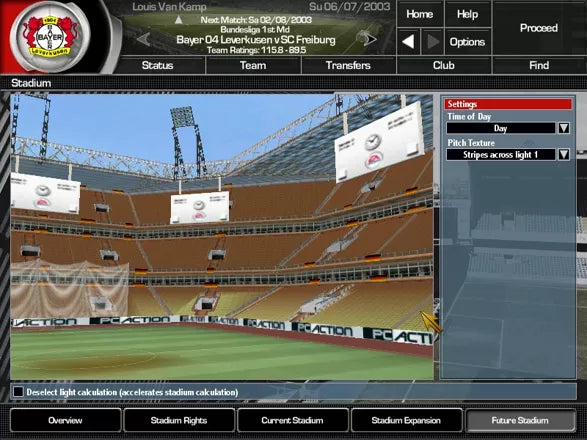The height and width of the screenshot is (440, 587).
Task: Open the Club menu
Action: [444, 66]
